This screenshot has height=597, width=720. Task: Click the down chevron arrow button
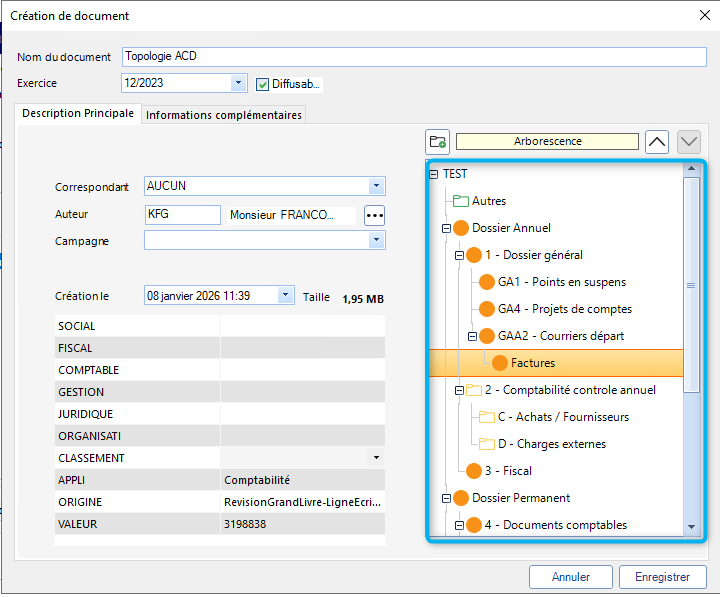click(x=689, y=141)
